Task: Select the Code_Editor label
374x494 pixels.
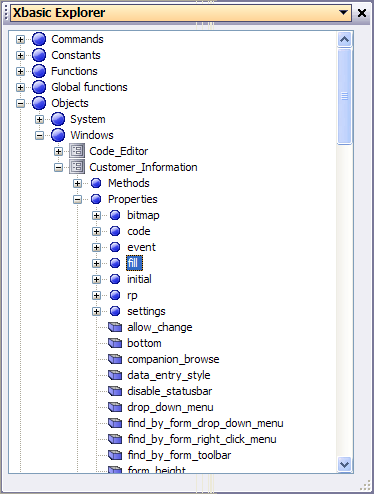Action: (119, 151)
